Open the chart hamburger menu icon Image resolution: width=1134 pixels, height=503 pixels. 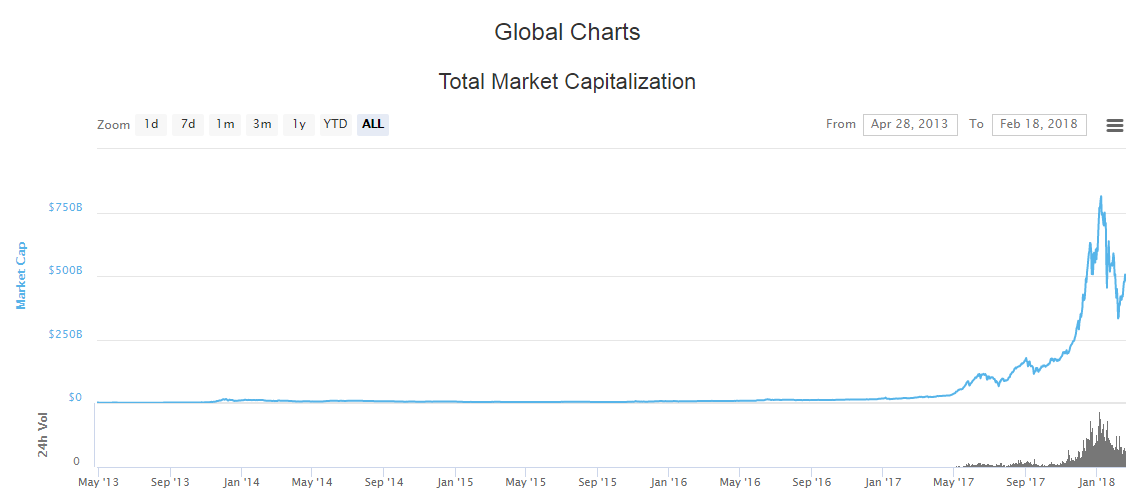click(x=1114, y=125)
